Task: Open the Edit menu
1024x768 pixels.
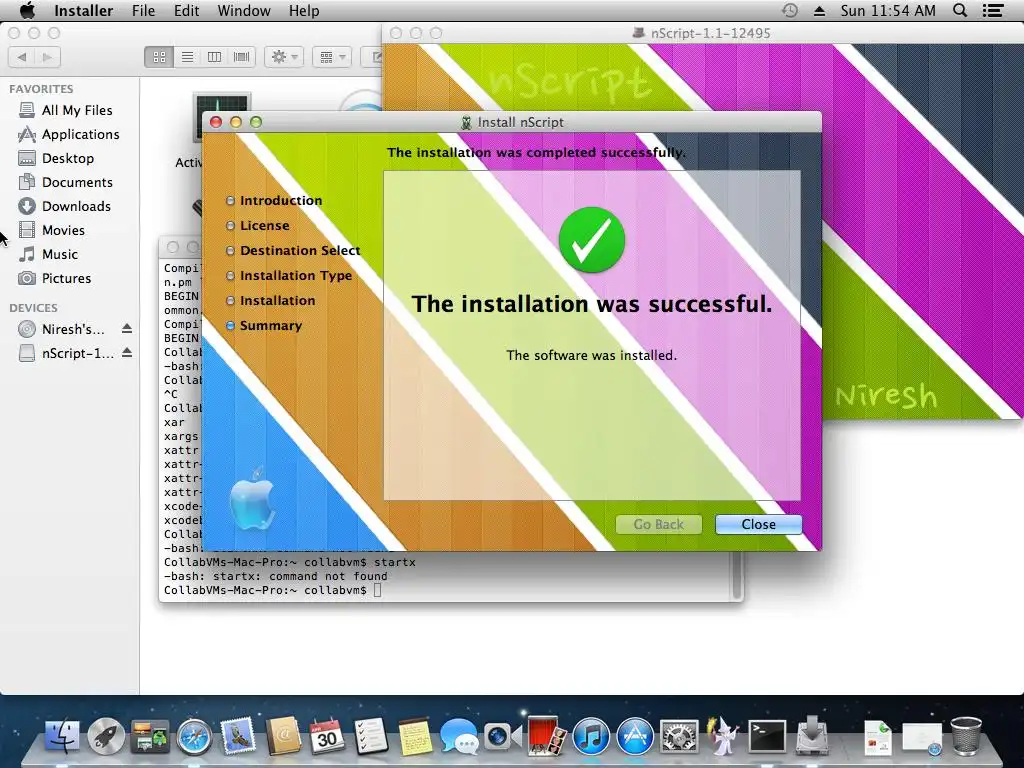Action: [x=186, y=11]
